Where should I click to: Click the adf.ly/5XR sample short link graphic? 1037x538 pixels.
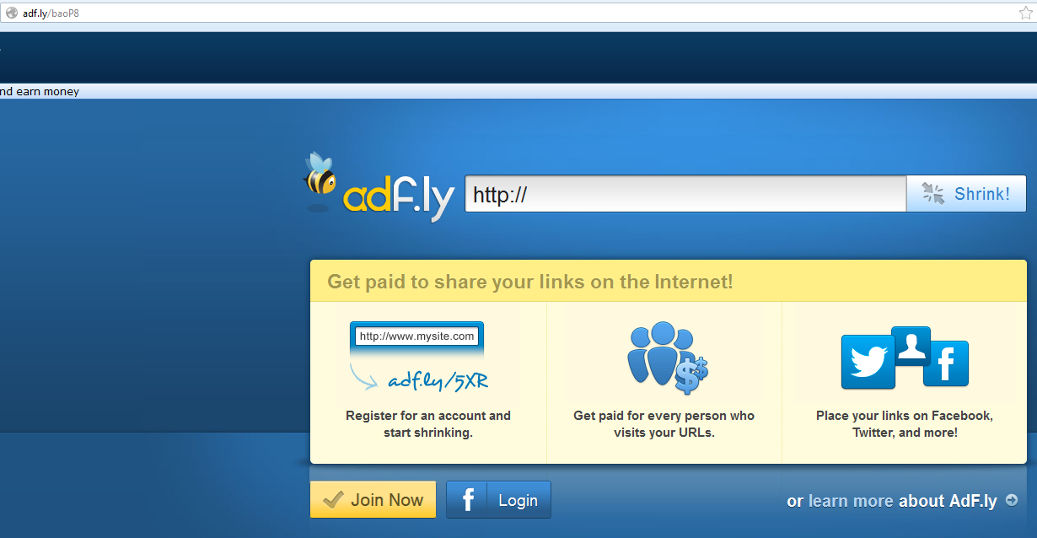click(438, 381)
